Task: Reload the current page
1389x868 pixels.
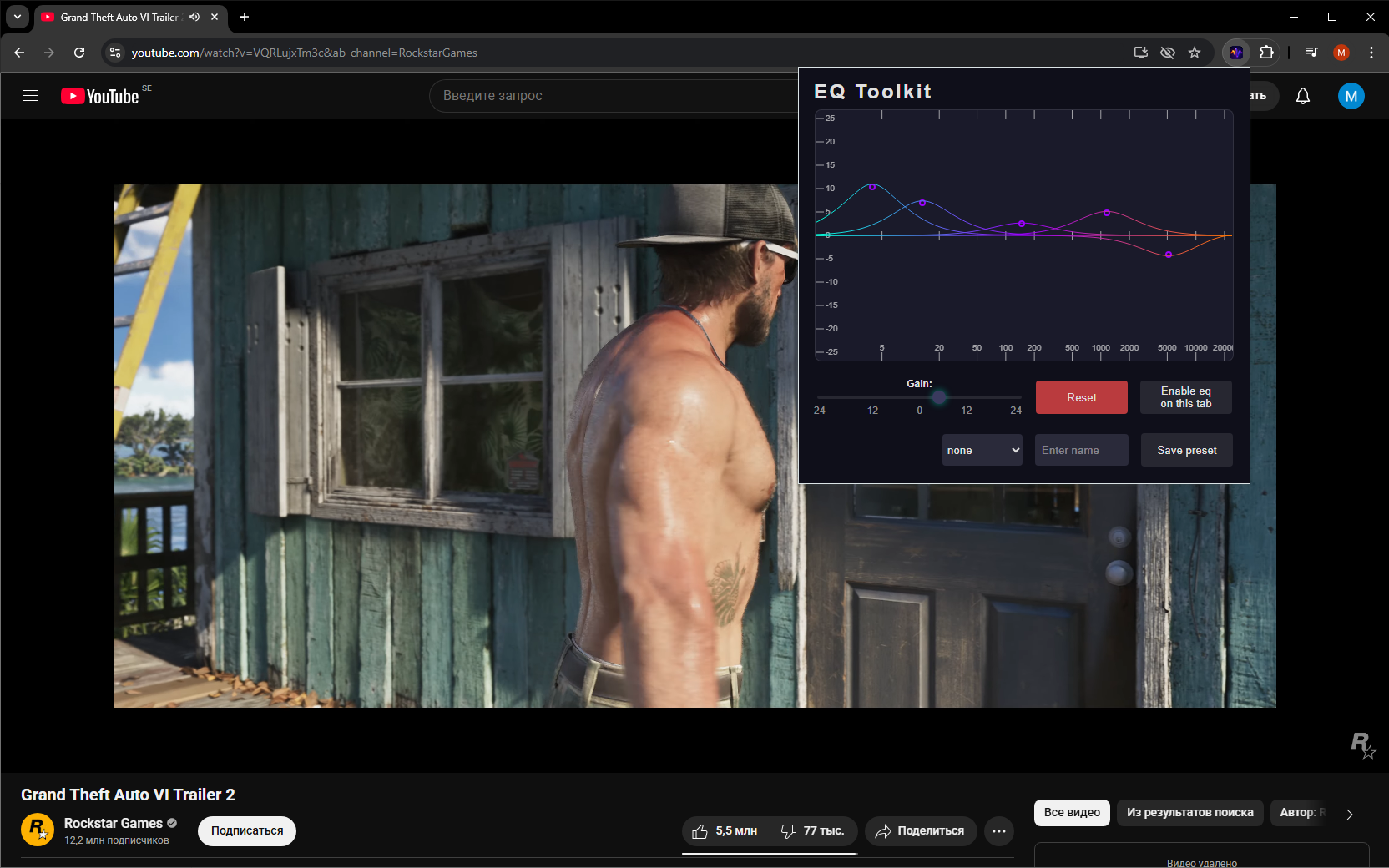Action: [79, 53]
